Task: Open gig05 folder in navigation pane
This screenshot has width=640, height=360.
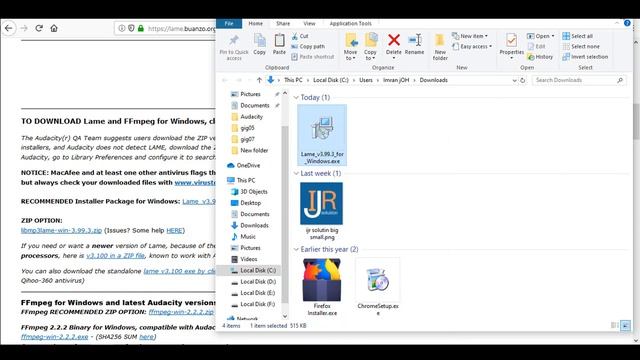Action: pyautogui.click(x=242, y=128)
